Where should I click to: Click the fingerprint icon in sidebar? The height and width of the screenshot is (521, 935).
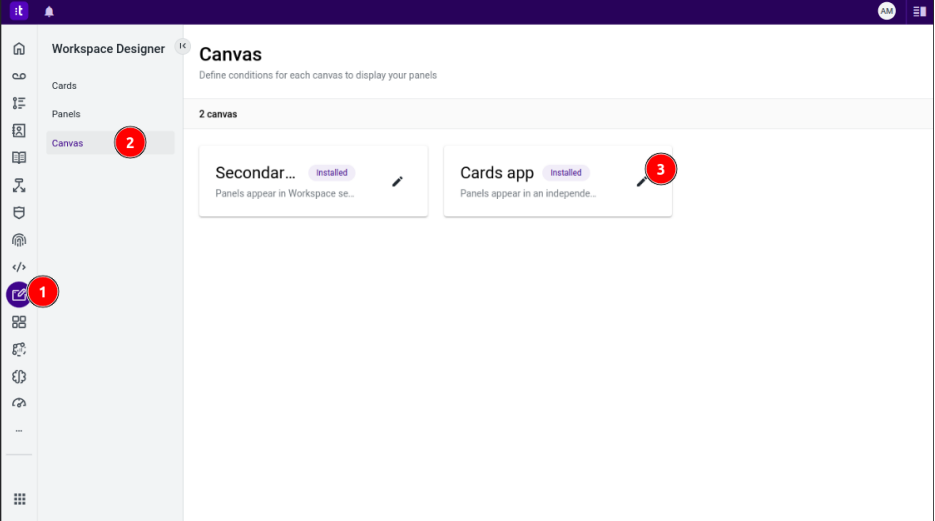point(19,240)
